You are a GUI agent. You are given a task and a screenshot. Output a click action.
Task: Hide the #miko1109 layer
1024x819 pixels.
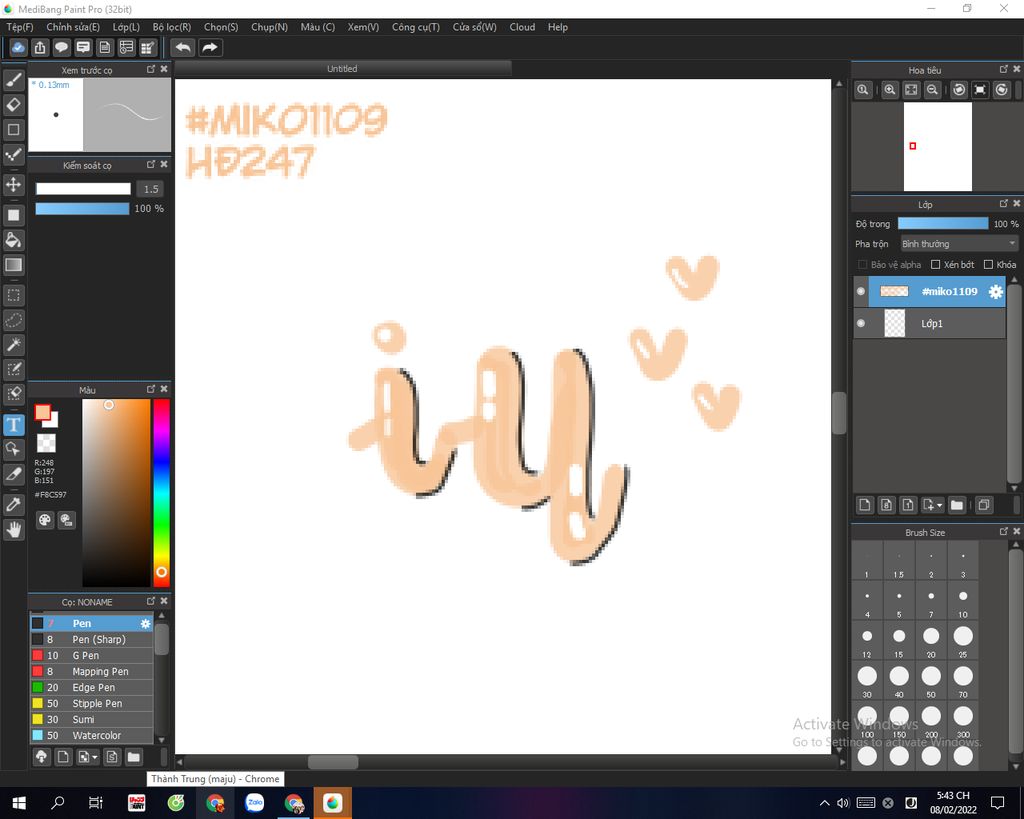[x=861, y=291]
